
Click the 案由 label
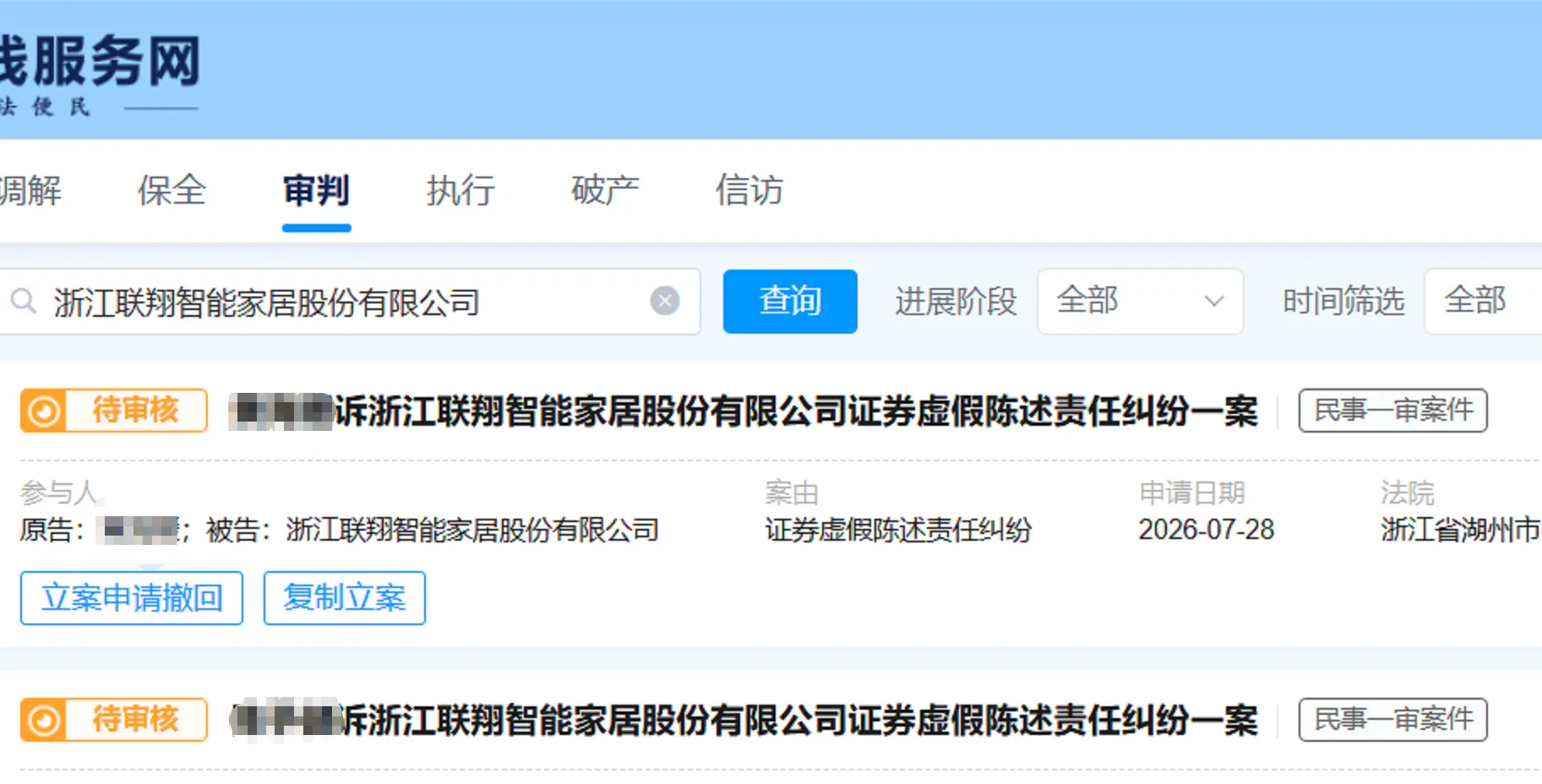click(792, 493)
